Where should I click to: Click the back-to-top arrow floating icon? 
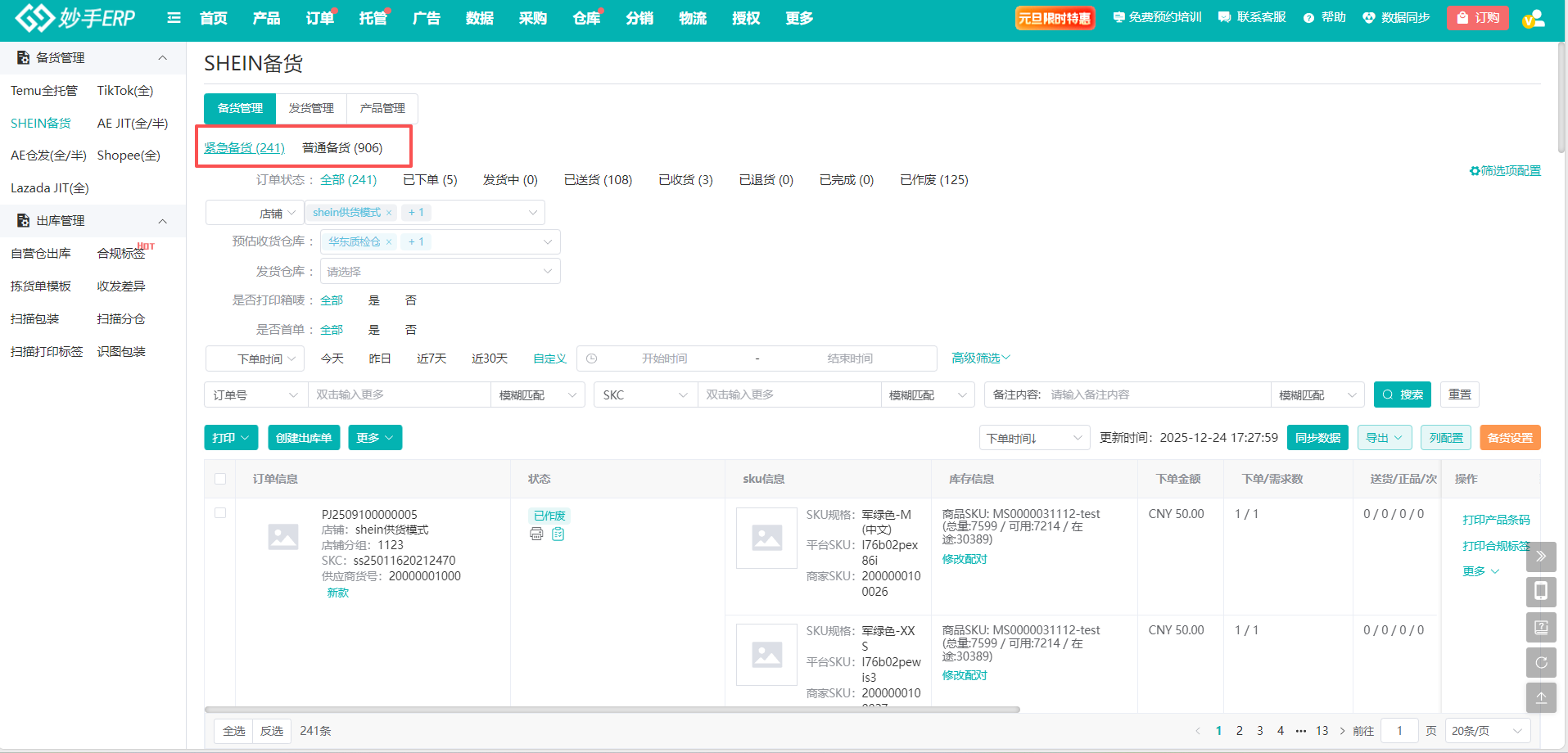(x=1540, y=698)
